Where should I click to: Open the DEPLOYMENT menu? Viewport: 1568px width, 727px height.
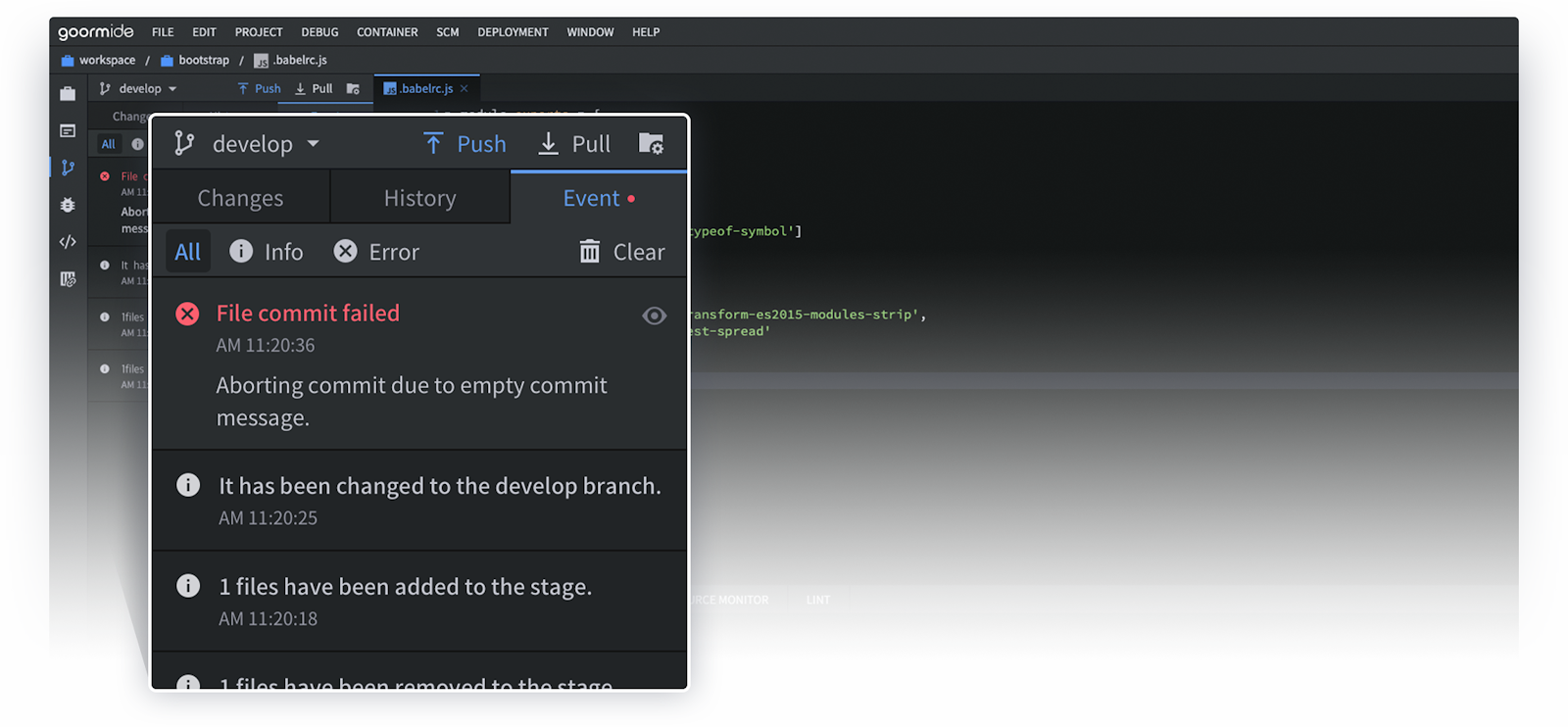tap(513, 32)
